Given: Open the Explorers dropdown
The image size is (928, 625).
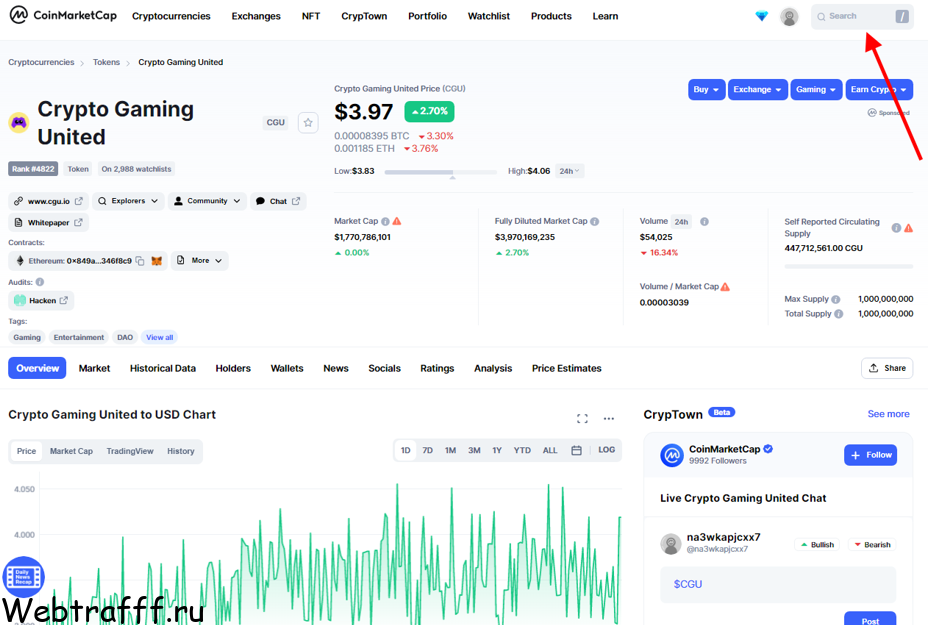Looking at the screenshot, I should click(128, 201).
